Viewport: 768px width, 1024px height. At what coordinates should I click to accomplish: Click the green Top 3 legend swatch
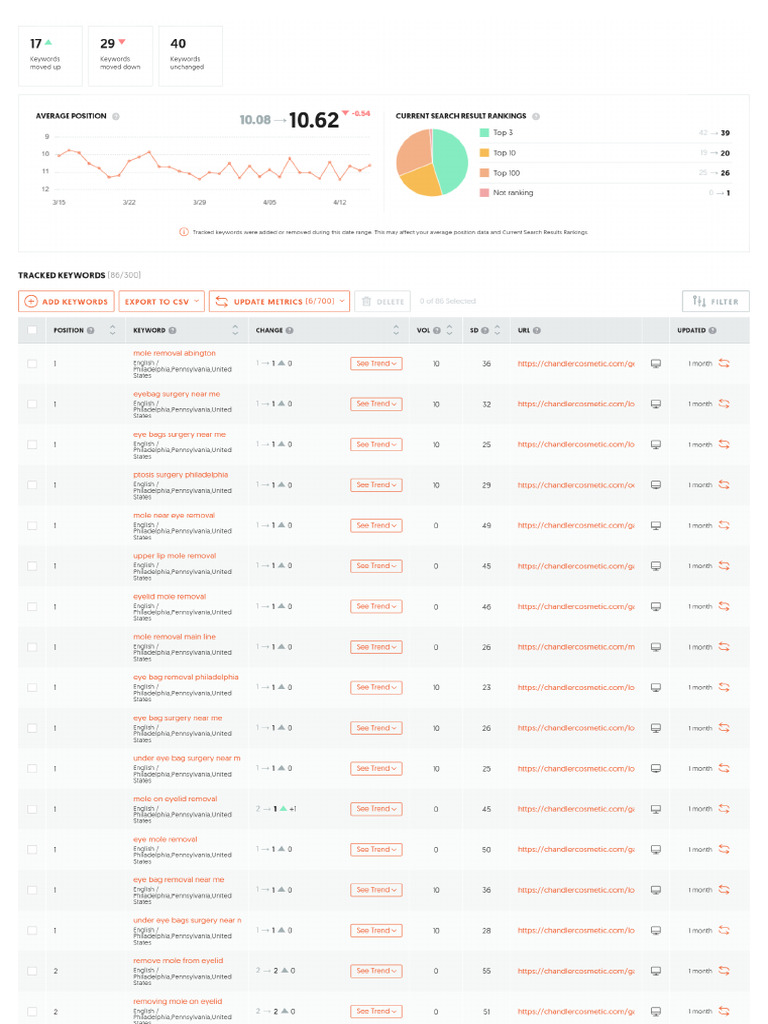click(x=484, y=133)
